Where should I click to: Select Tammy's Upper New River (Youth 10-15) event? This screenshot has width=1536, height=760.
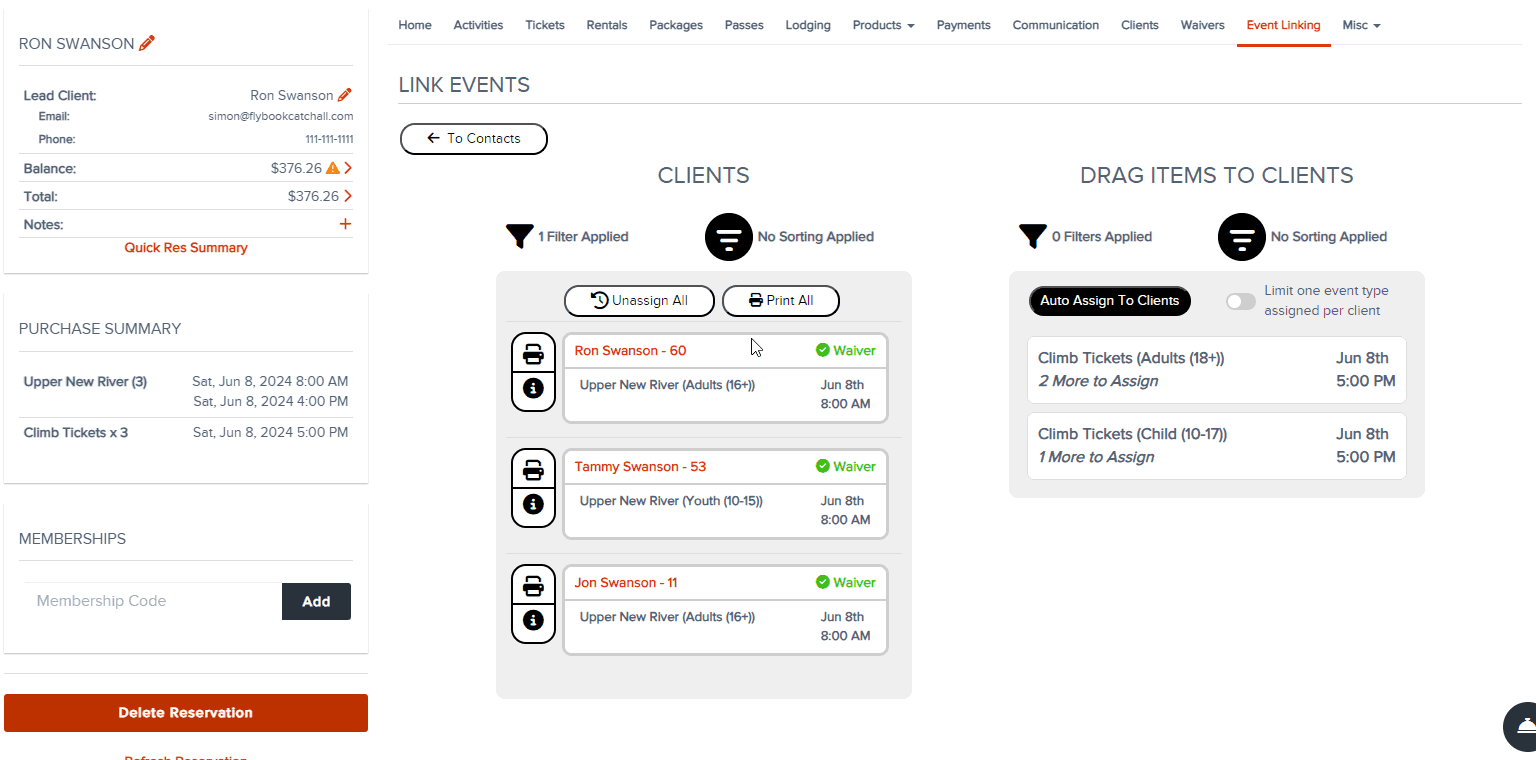(x=725, y=511)
